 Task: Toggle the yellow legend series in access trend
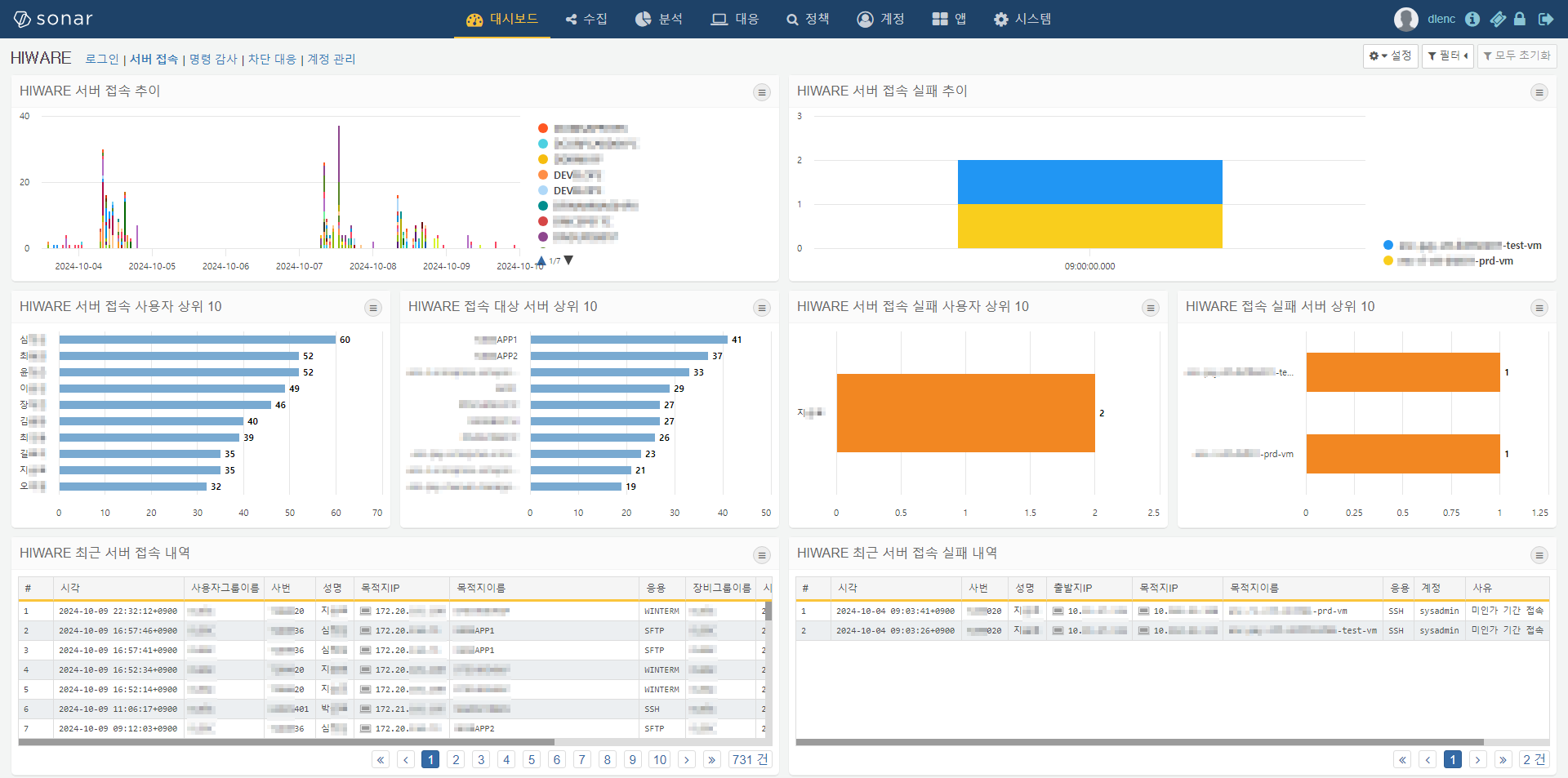click(570, 159)
